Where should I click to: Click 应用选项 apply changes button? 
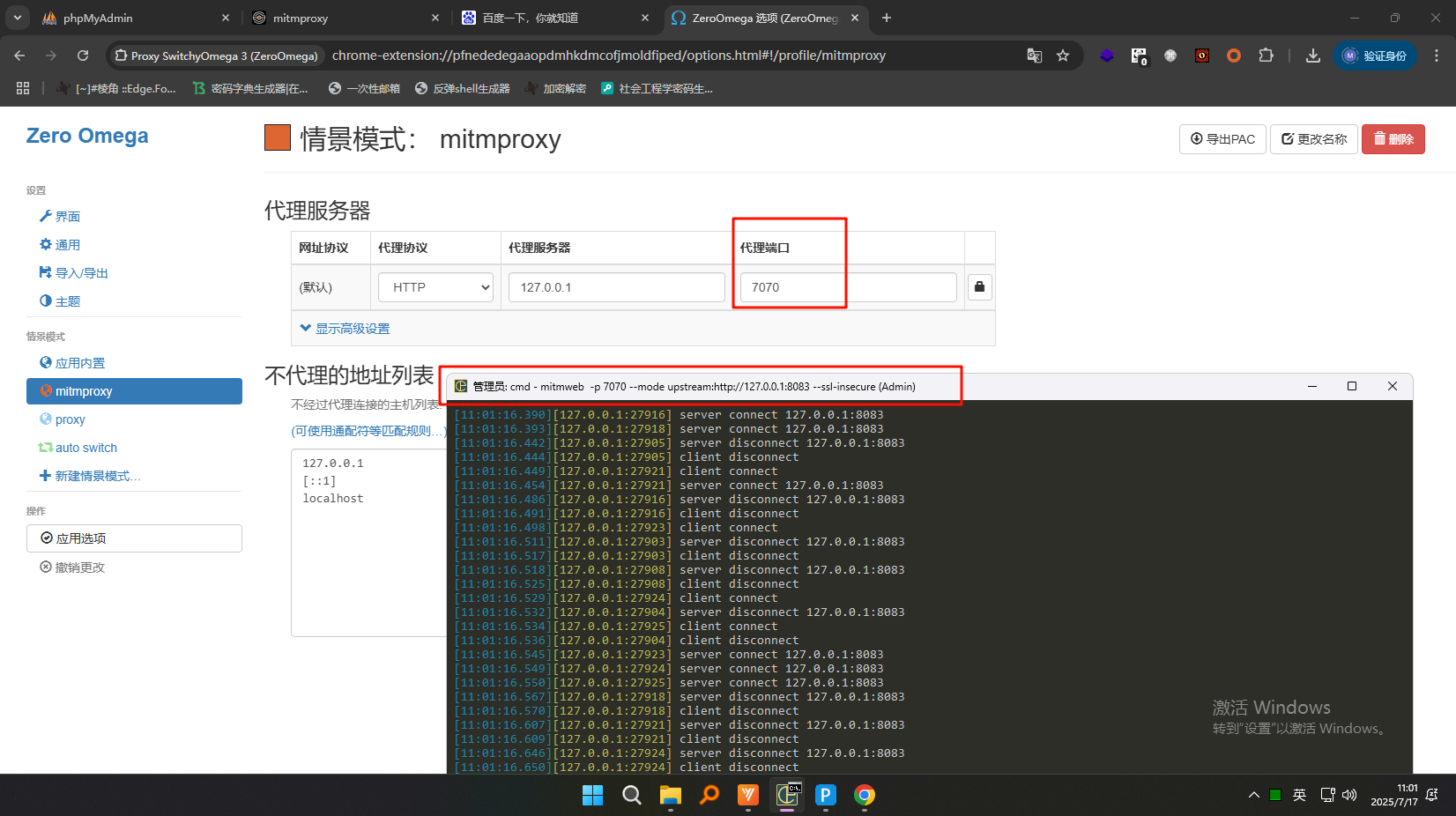click(134, 538)
